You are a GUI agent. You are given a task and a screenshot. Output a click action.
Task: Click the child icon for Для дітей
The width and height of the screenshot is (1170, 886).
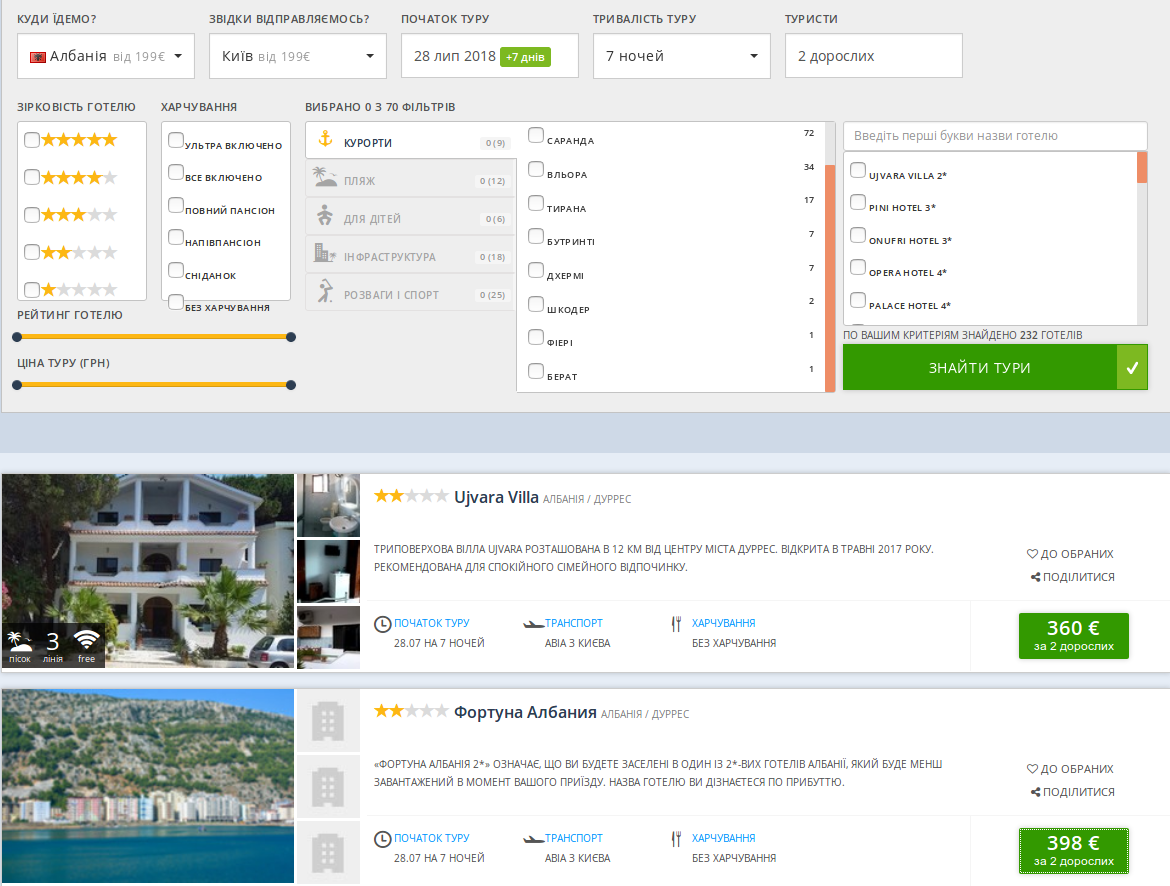(324, 217)
